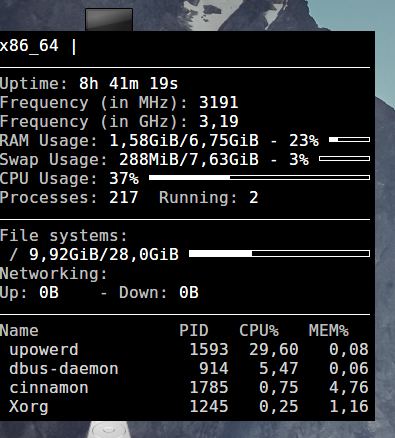Image resolution: width=395 pixels, height=438 pixels.
Task: Click the swap usage progress bar
Action: (x=344, y=158)
